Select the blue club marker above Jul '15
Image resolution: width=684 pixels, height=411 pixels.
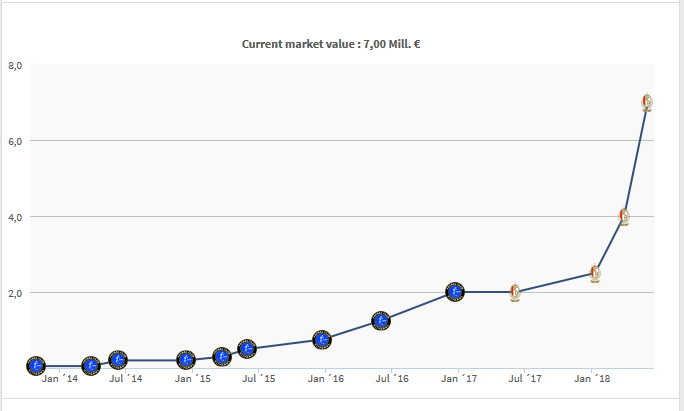(247, 349)
